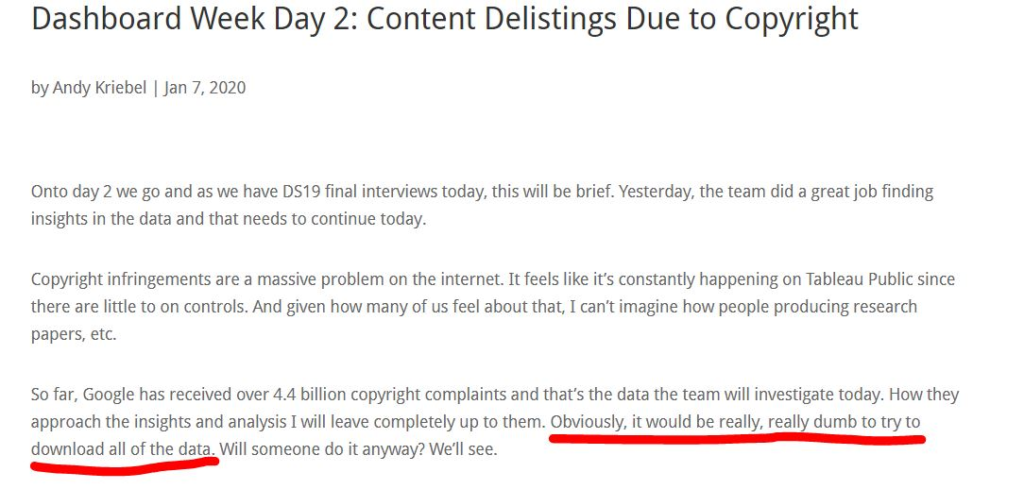1024x489 pixels.
Task: Click the paragraph beginning "Onto day 2"
Action: click(x=300, y=192)
